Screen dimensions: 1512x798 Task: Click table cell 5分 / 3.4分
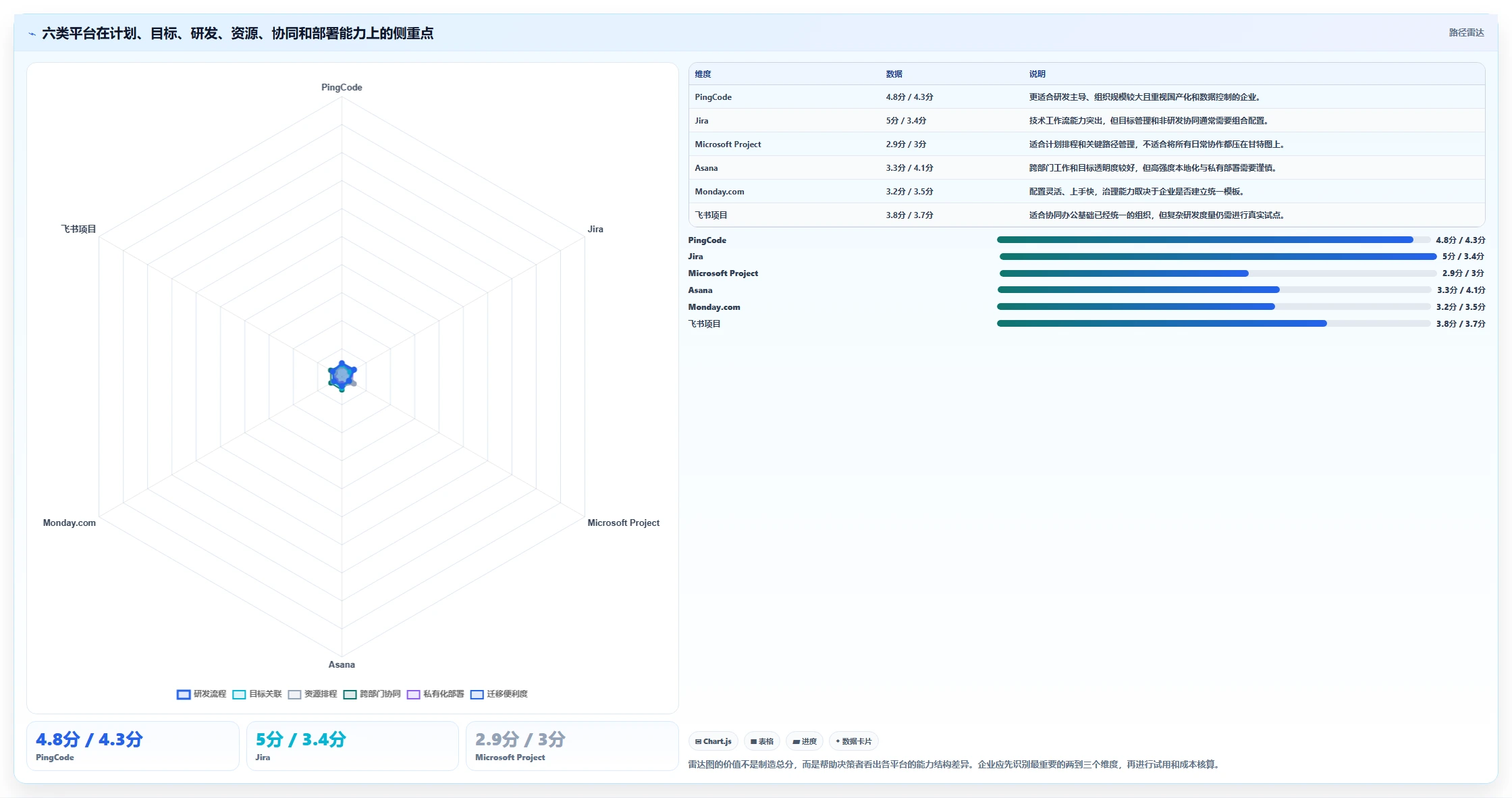[906, 121]
